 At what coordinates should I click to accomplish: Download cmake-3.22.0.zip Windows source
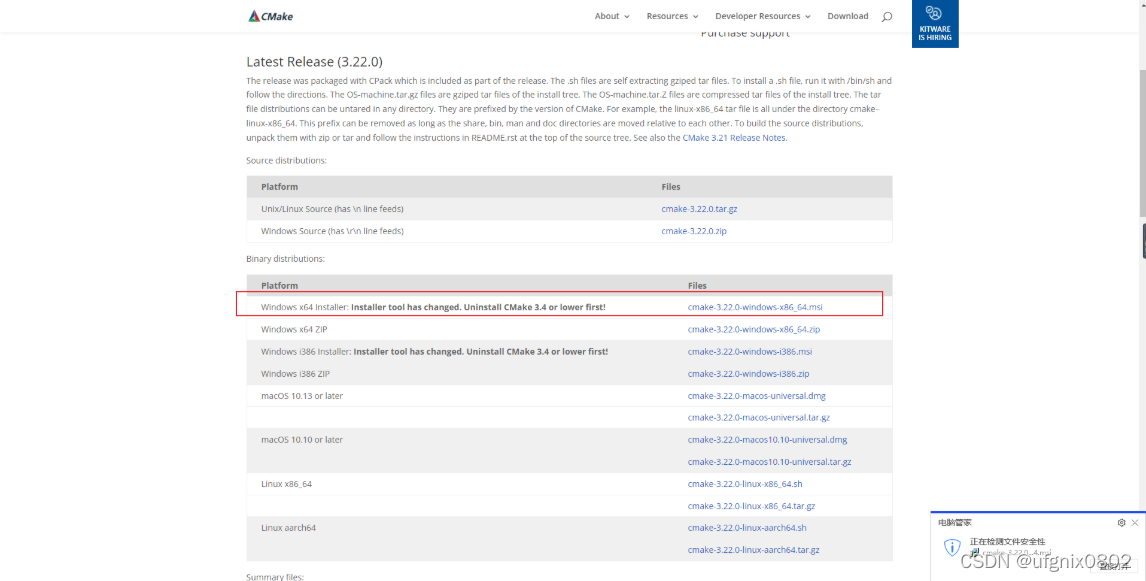tap(694, 231)
